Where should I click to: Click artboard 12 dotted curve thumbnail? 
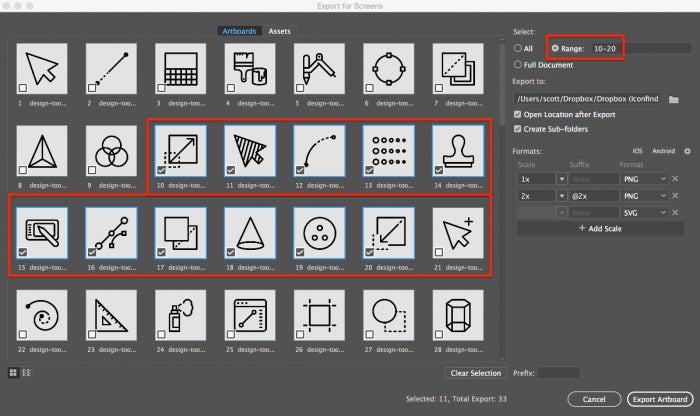[319, 151]
